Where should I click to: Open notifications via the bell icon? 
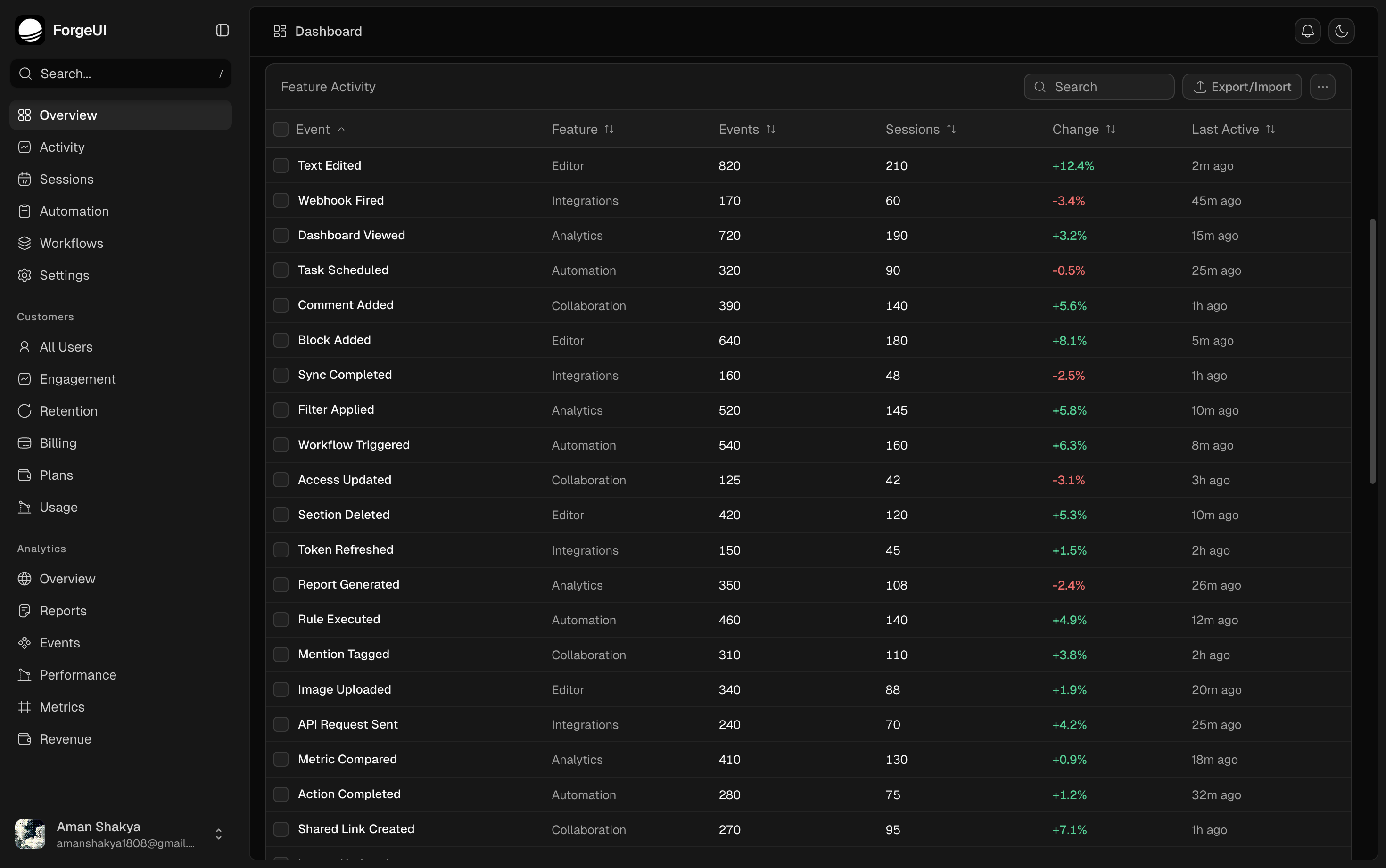[1307, 31]
